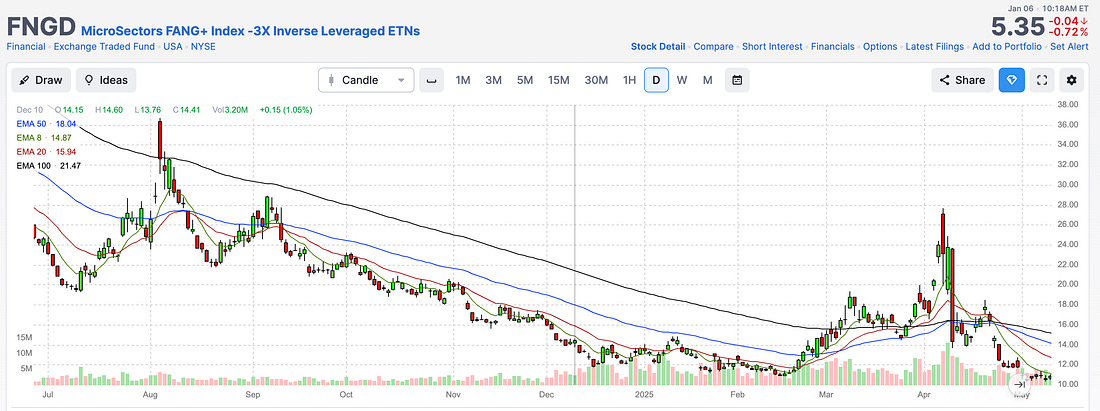Click the FNGD ticker symbol
The height and width of the screenshot is (411, 1100).
click(x=41, y=25)
